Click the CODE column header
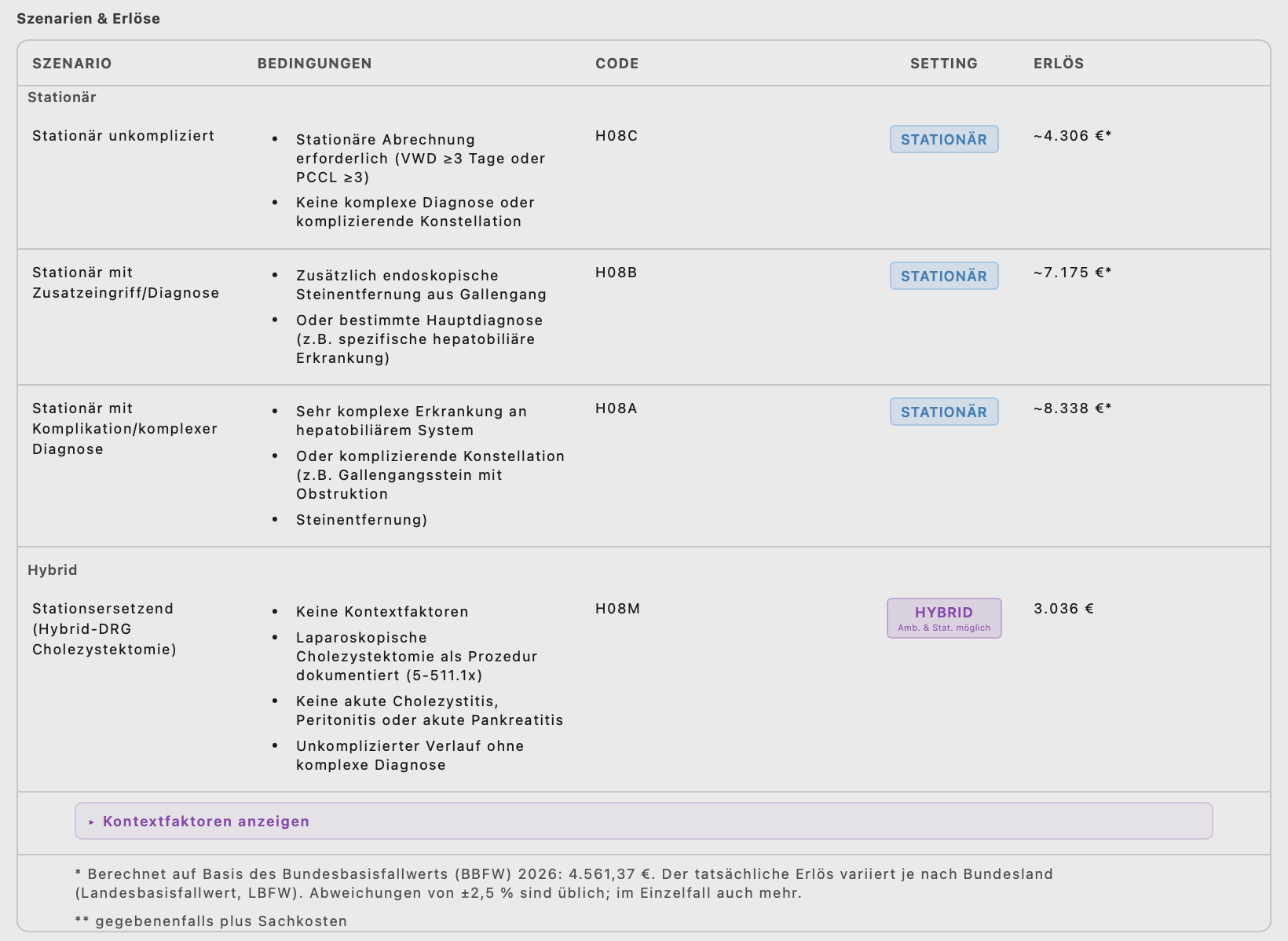 617,64
